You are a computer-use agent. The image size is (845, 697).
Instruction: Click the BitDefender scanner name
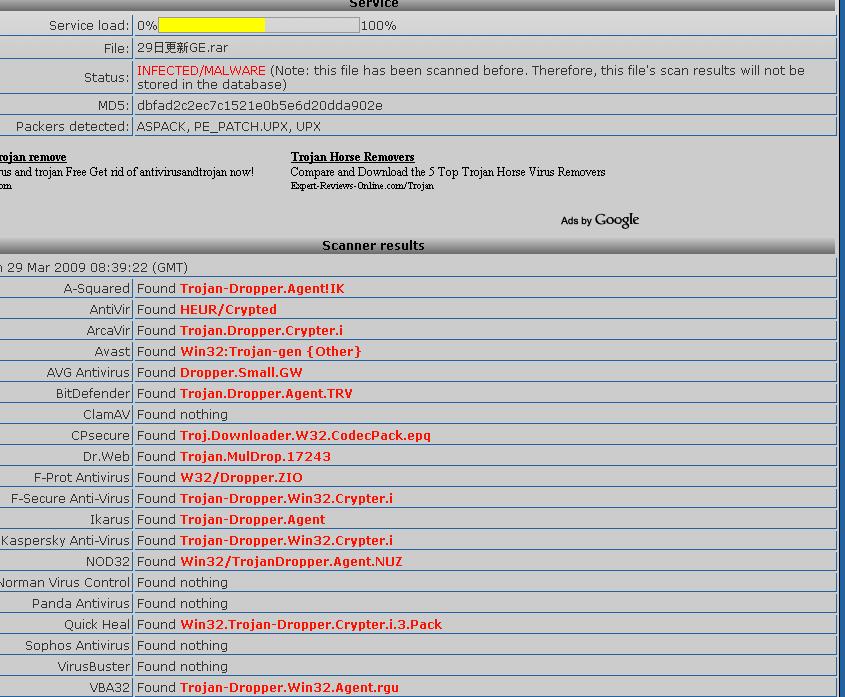(x=93, y=394)
